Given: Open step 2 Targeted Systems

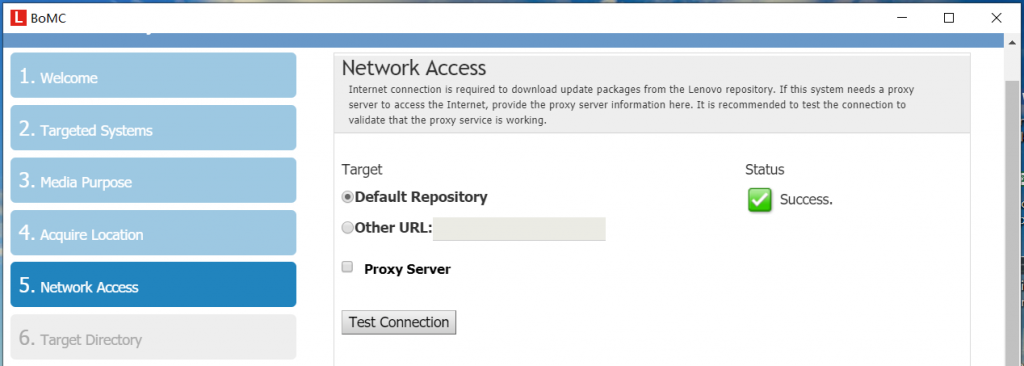Looking at the screenshot, I should coord(153,127).
